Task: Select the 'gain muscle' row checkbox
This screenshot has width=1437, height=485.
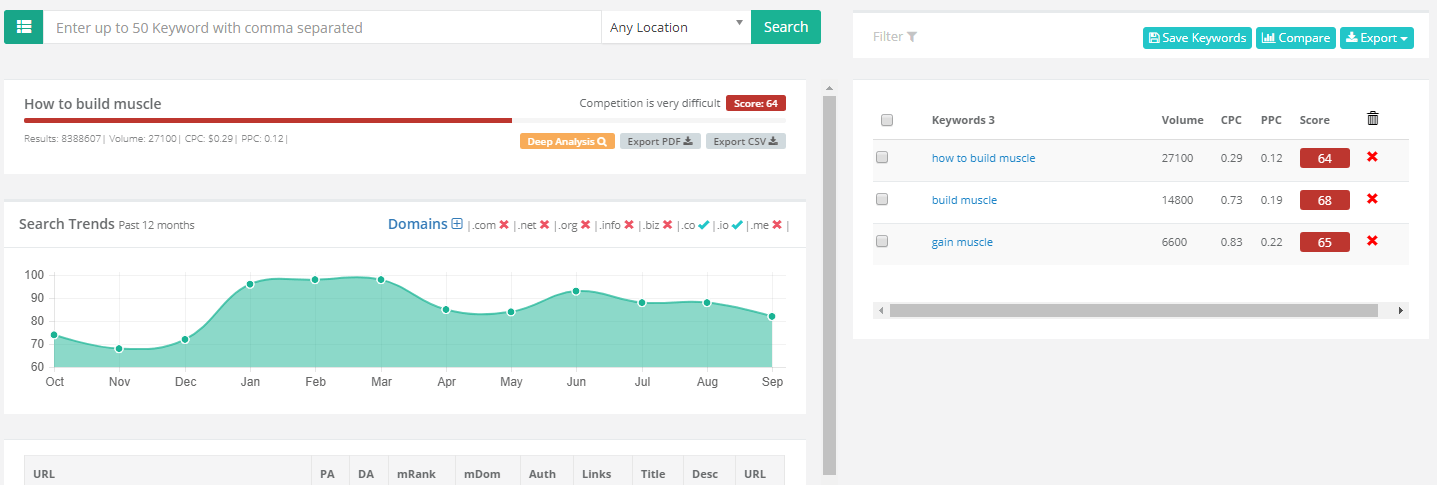Action: 882,241
